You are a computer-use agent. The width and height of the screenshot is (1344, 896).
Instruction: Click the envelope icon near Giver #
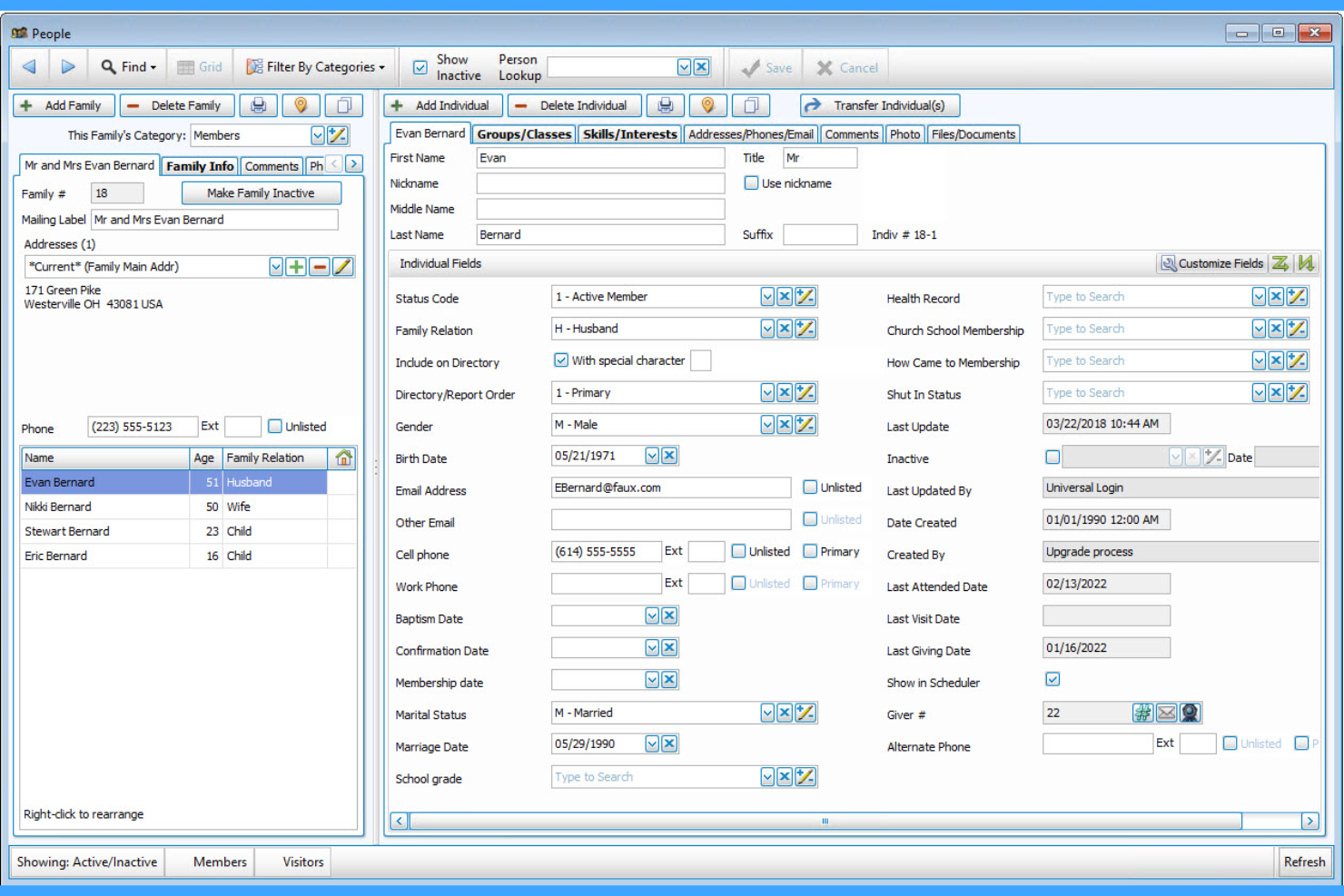(x=1167, y=713)
